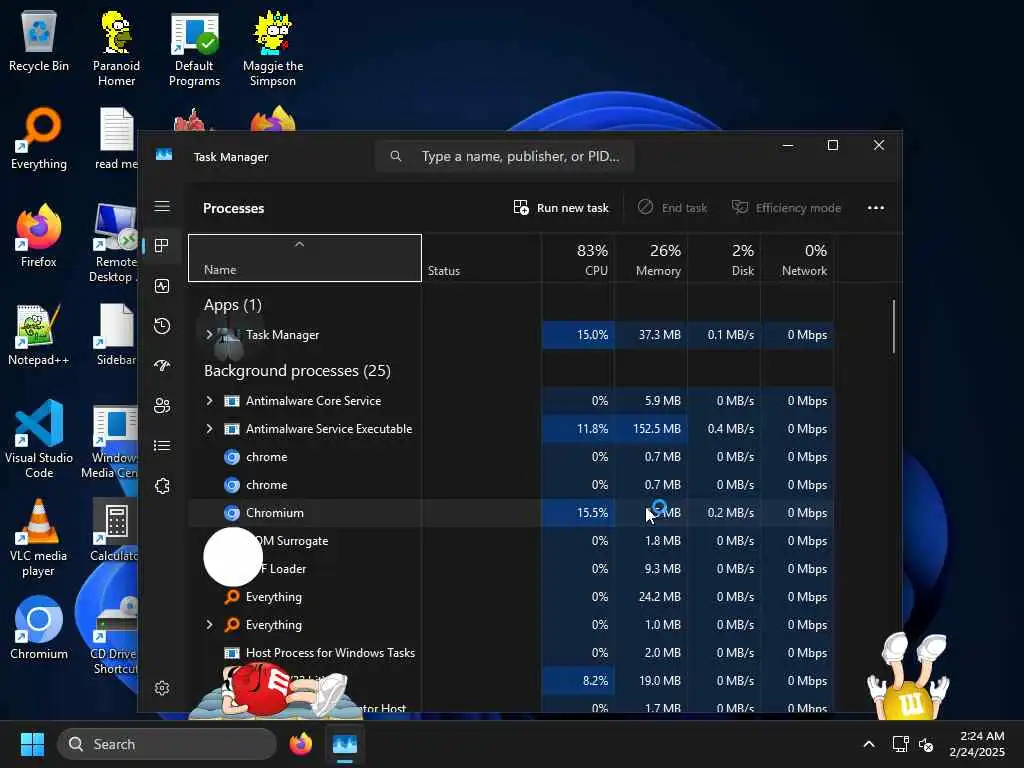Open the clock and date in taskbar
1024x768 pixels.
point(977,744)
